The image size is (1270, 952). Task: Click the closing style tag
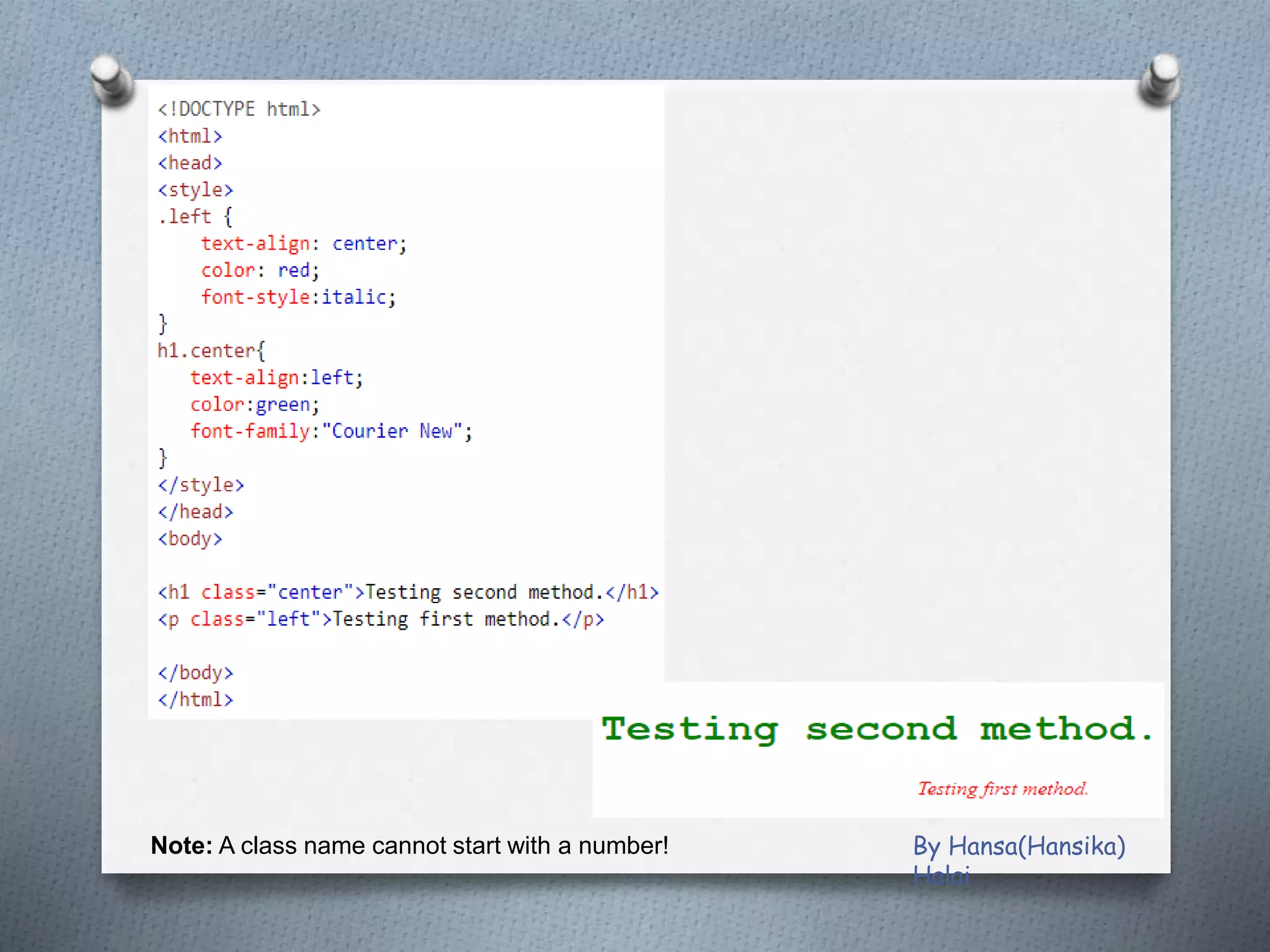(x=201, y=485)
